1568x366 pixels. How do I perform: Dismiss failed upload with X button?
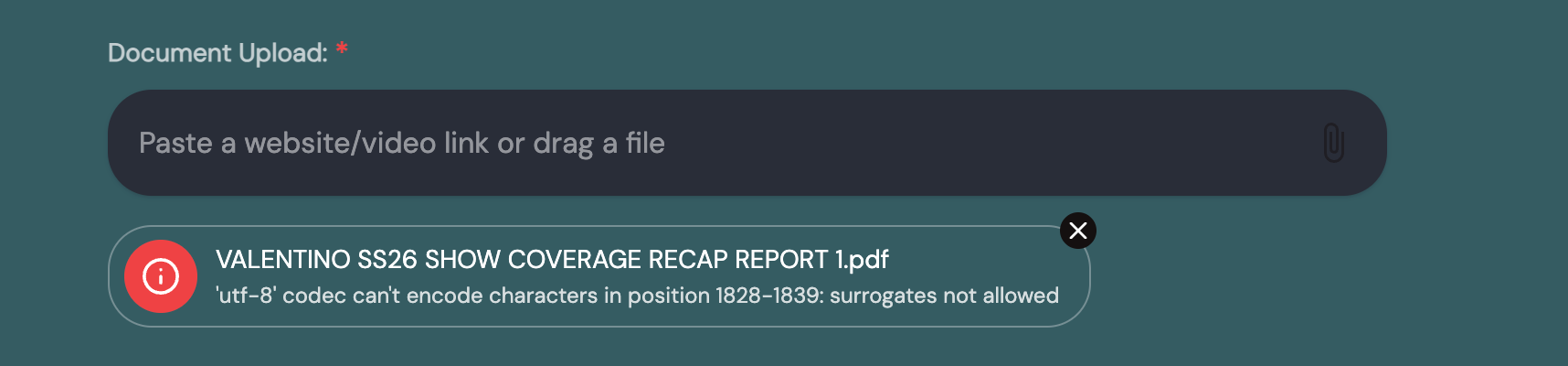pos(1078,231)
